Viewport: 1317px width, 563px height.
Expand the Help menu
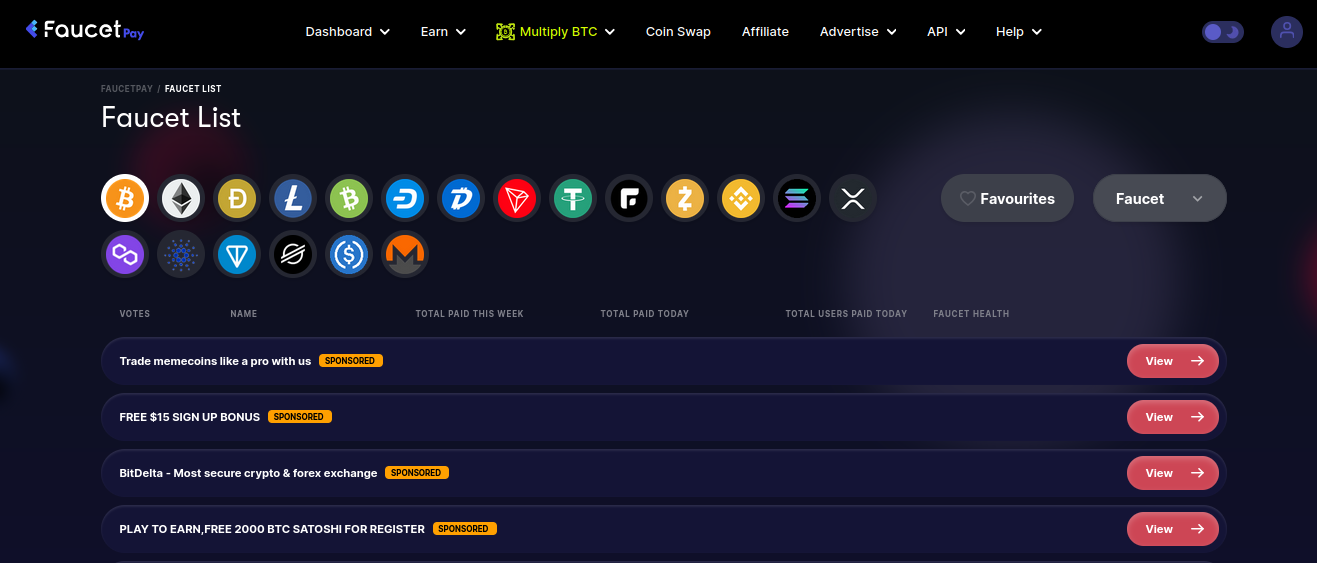[1019, 32]
